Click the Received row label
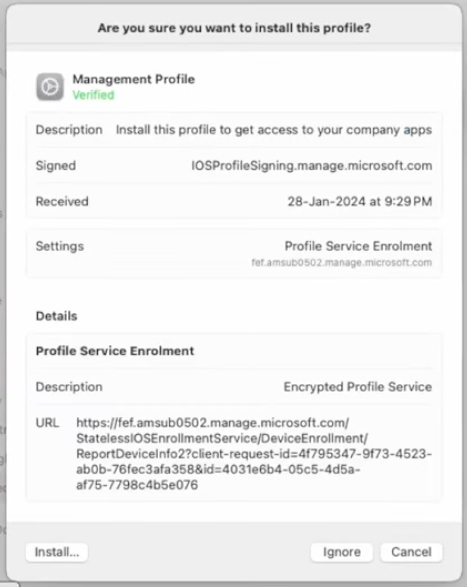 point(62,201)
